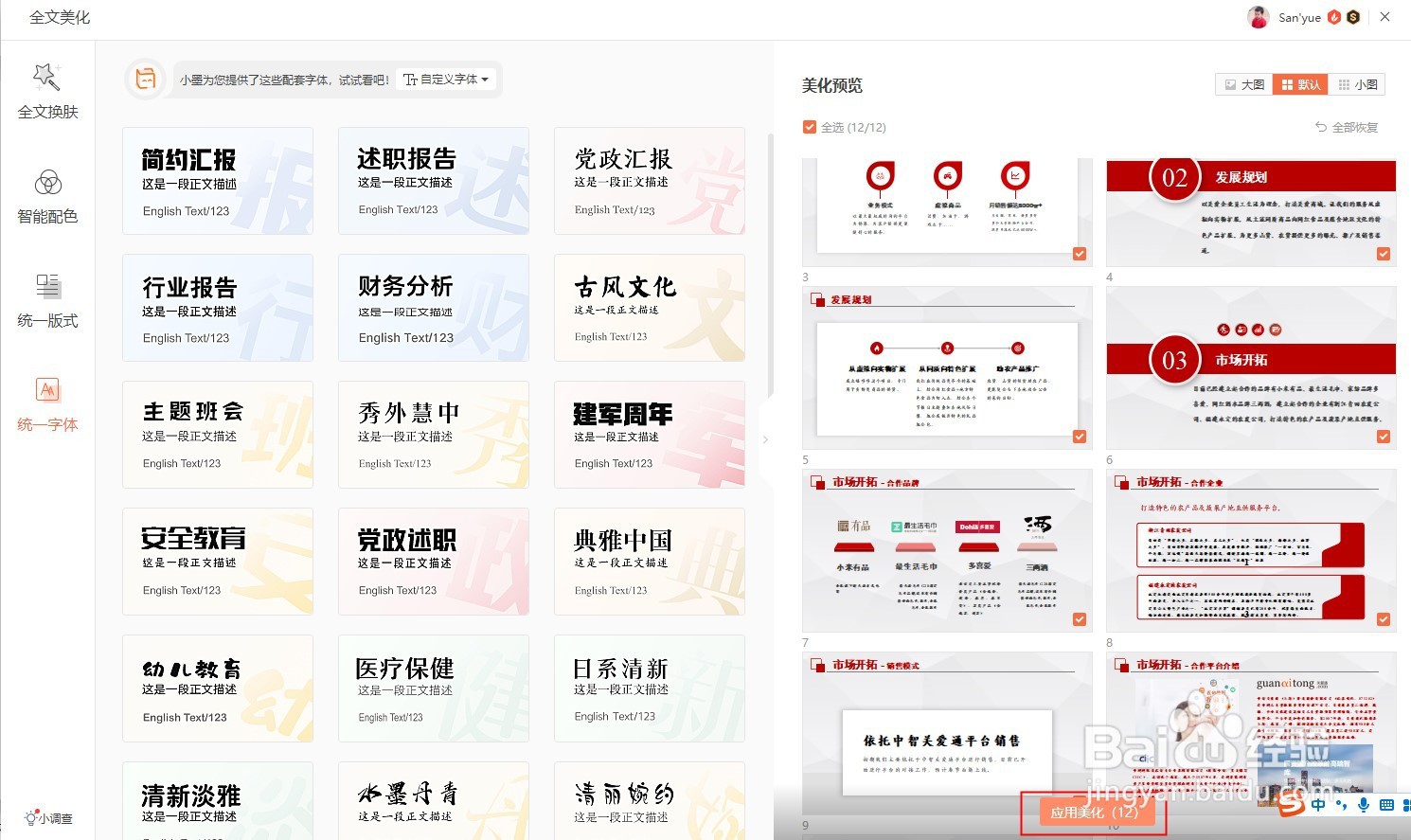This screenshot has height=840, width=1411.
Task: Choose the 述职报告 font scheme
Action: (434, 181)
